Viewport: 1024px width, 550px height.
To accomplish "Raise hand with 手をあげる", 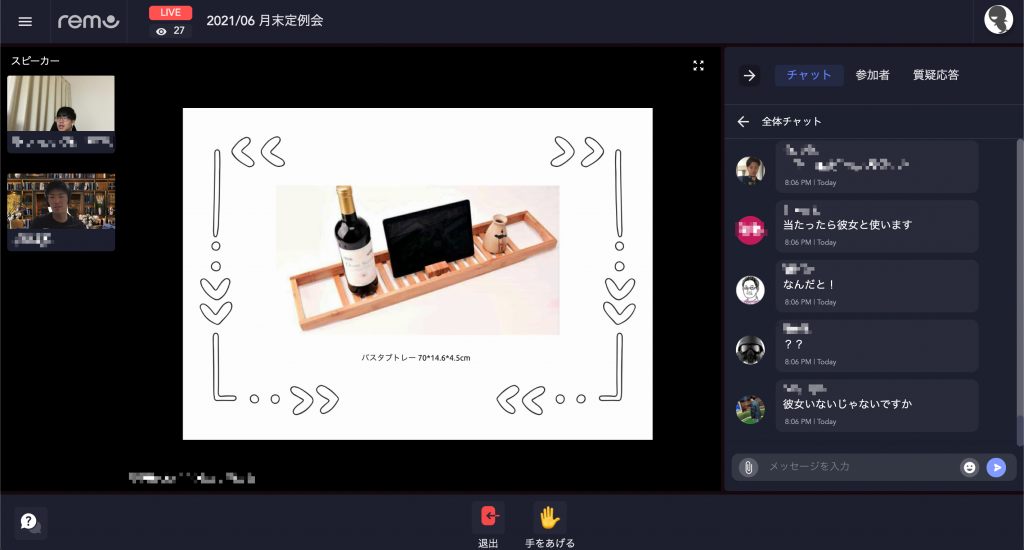I will pos(549,516).
